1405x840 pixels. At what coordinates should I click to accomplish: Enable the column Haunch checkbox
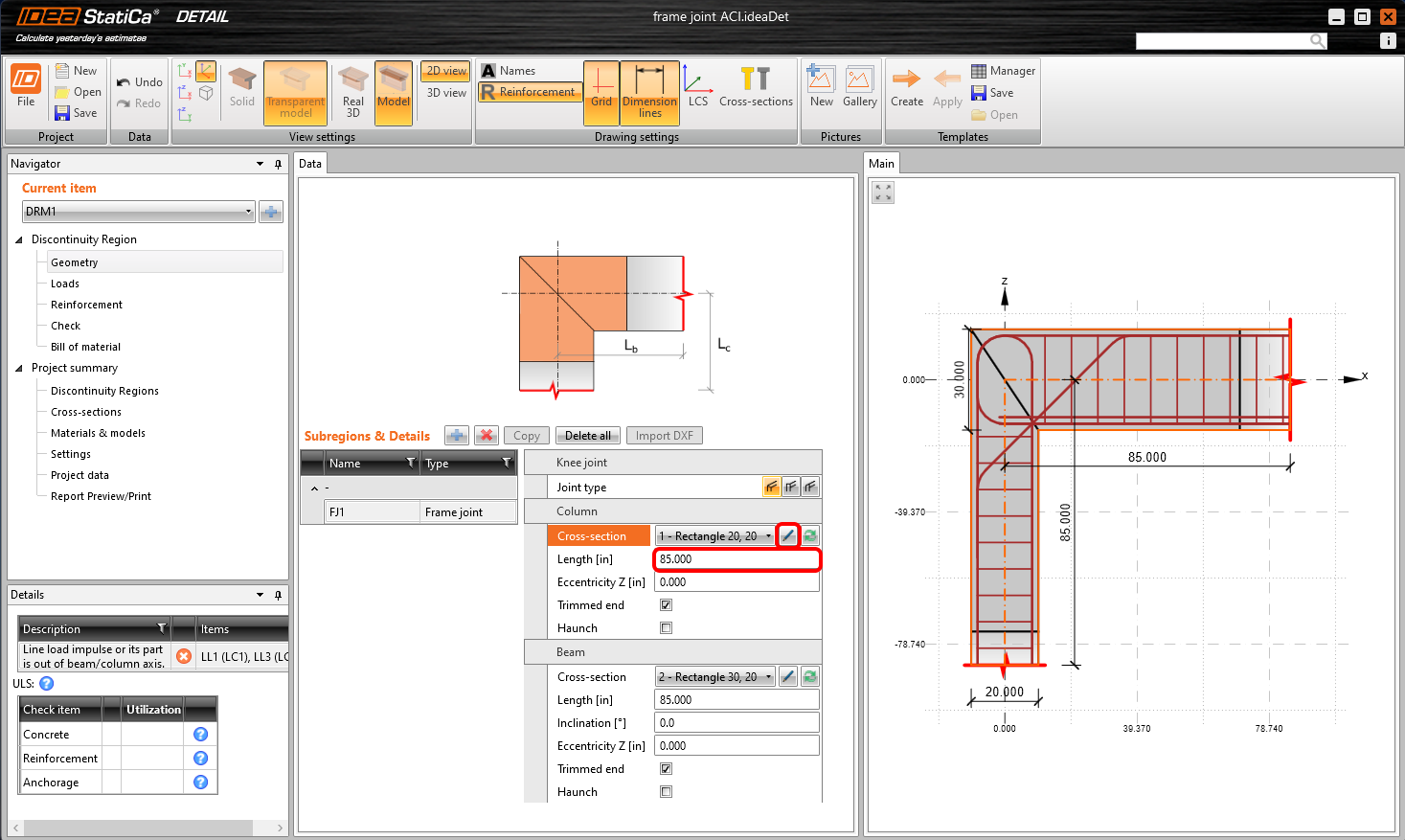tap(667, 628)
